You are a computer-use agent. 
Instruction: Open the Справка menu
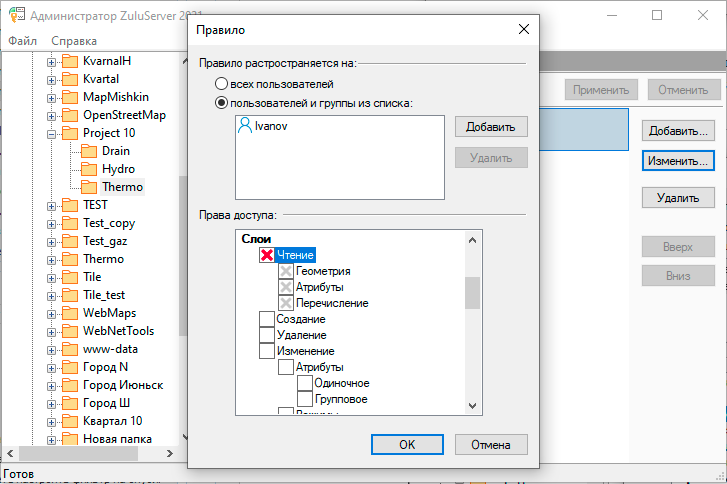tap(74, 41)
